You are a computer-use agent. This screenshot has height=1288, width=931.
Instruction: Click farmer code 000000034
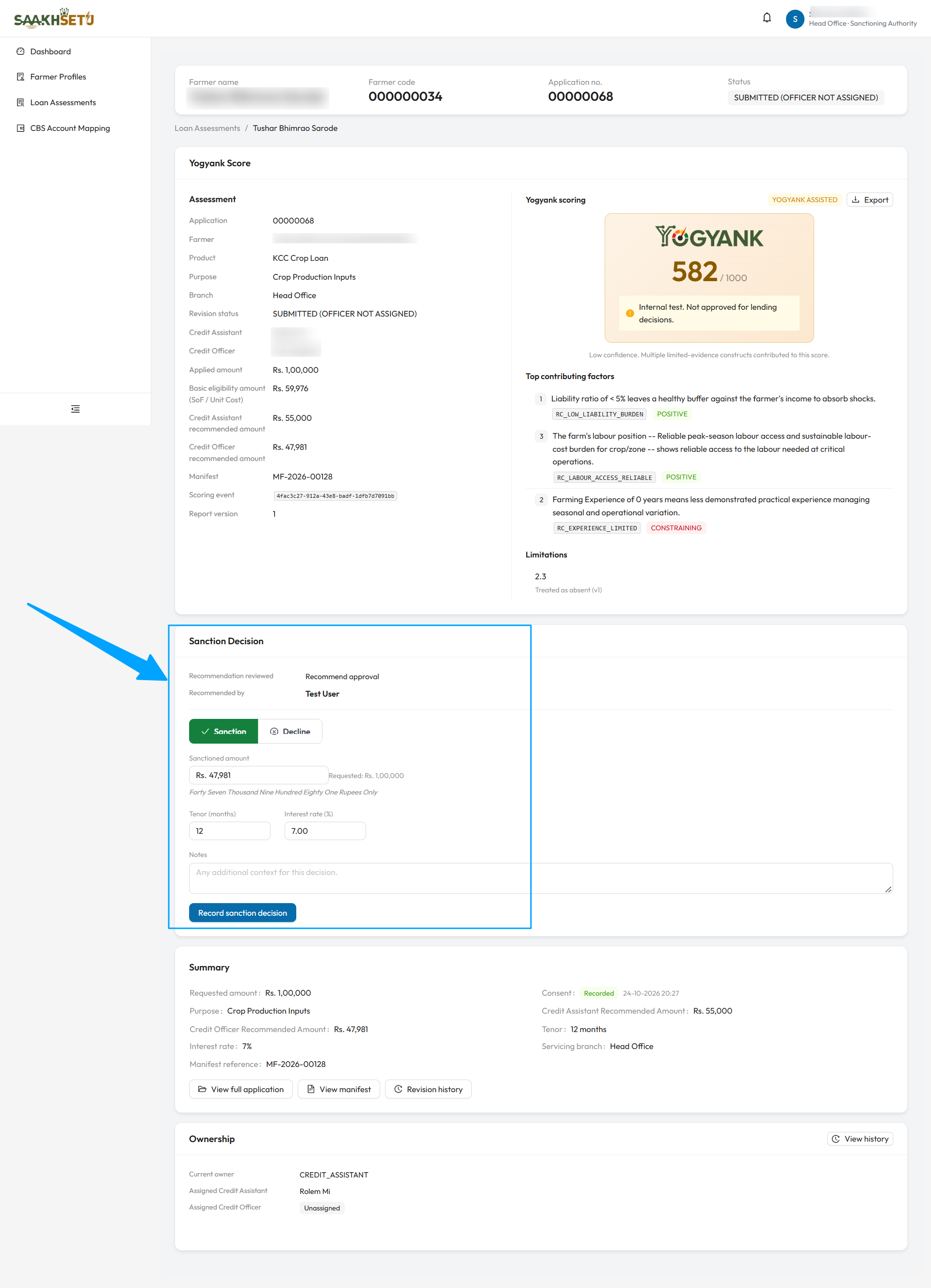coord(405,96)
